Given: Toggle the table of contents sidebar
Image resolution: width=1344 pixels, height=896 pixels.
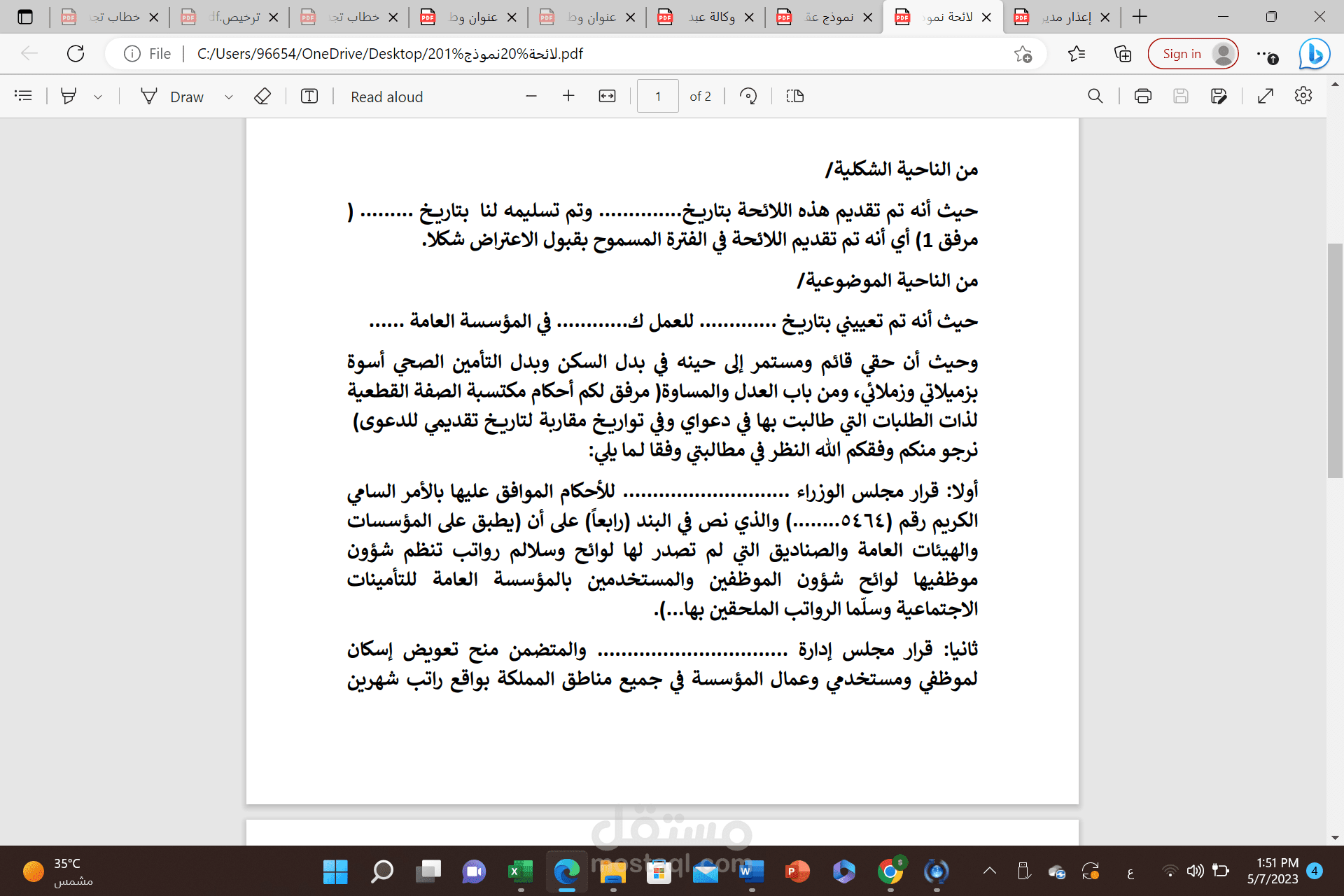Looking at the screenshot, I should coord(23,97).
